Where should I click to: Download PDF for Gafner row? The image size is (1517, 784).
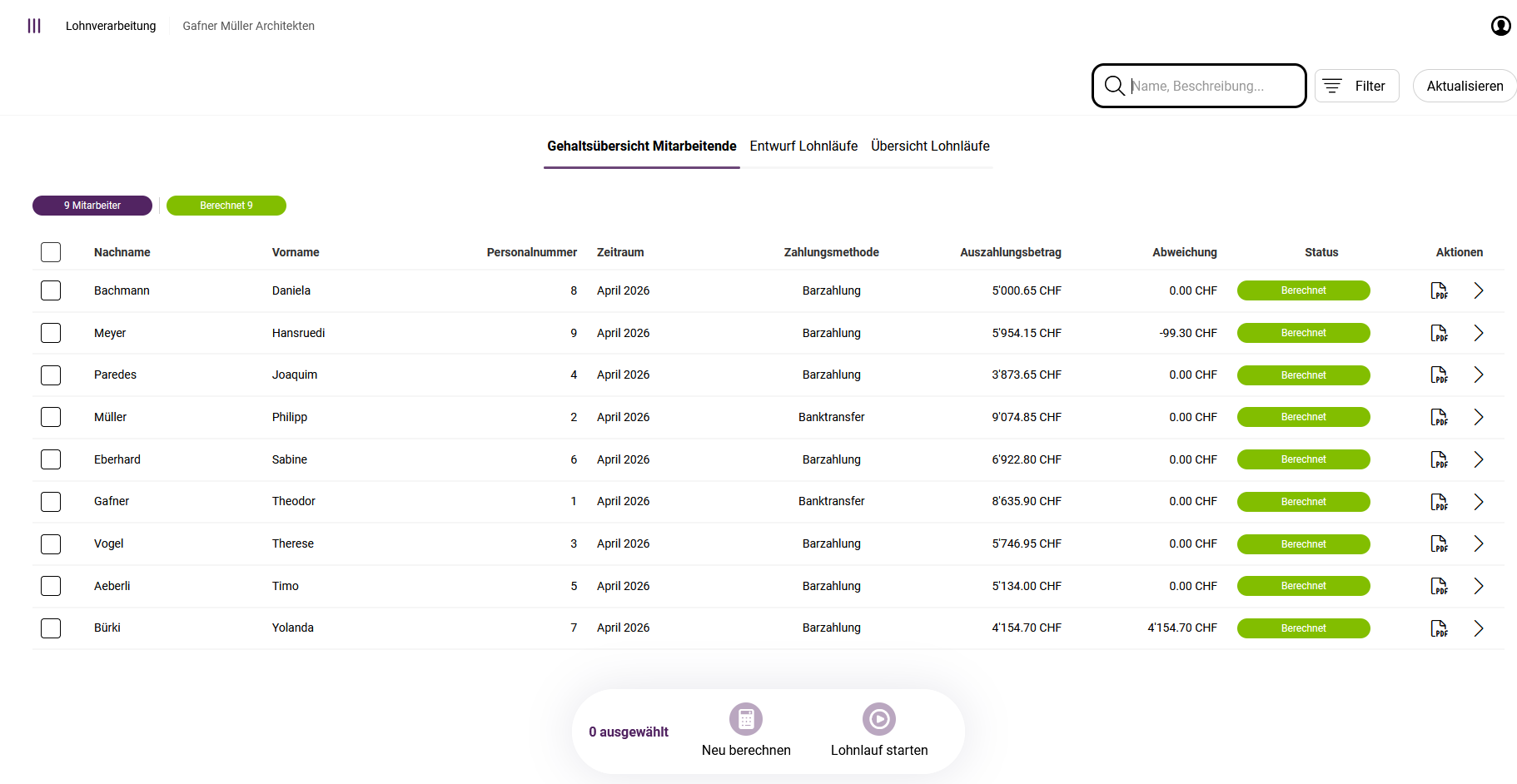pos(1440,502)
